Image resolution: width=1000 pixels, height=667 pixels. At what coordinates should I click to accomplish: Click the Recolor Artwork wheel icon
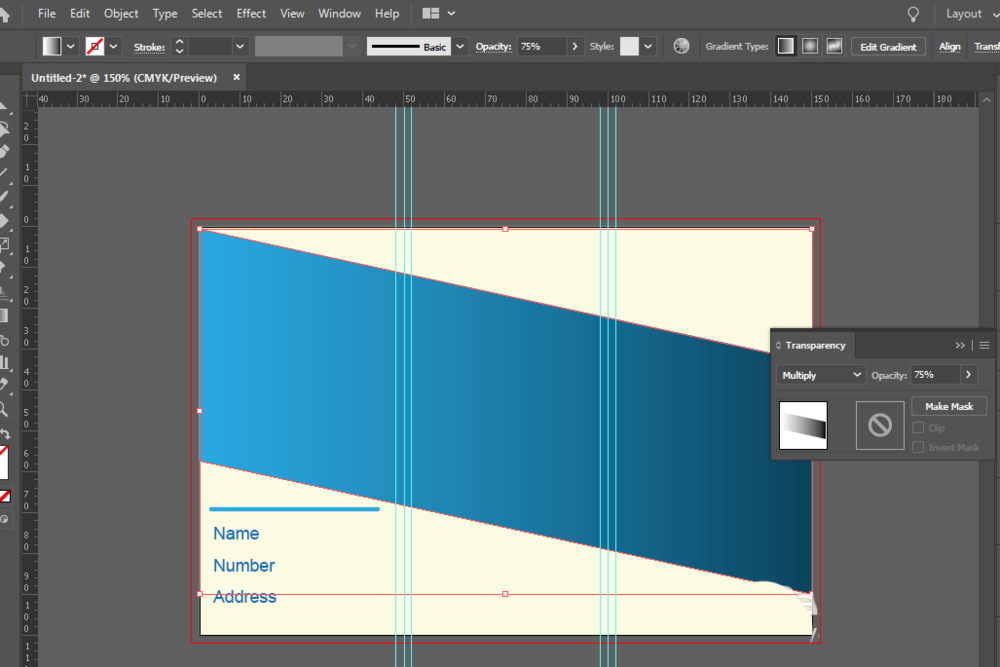tap(681, 47)
